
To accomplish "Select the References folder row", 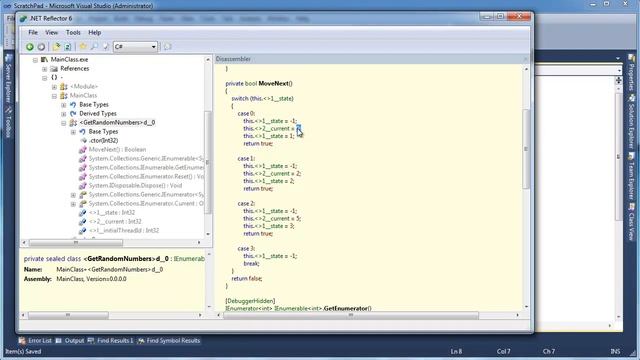I will point(75,69).
